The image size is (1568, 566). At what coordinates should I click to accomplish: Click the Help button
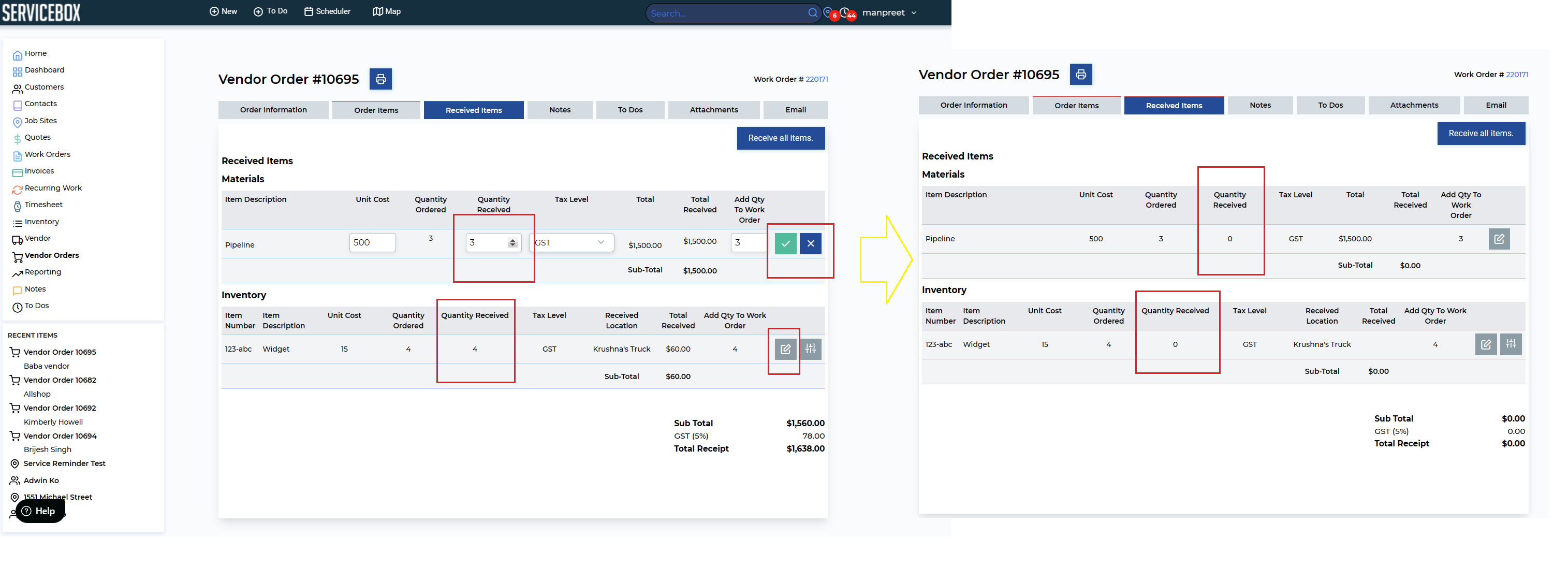(x=40, y=511)
